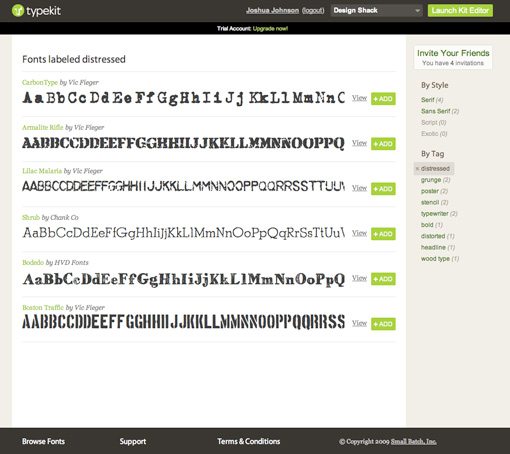Click the 'By Style' heading
510x454 pixels.
(x=435, y=85)
